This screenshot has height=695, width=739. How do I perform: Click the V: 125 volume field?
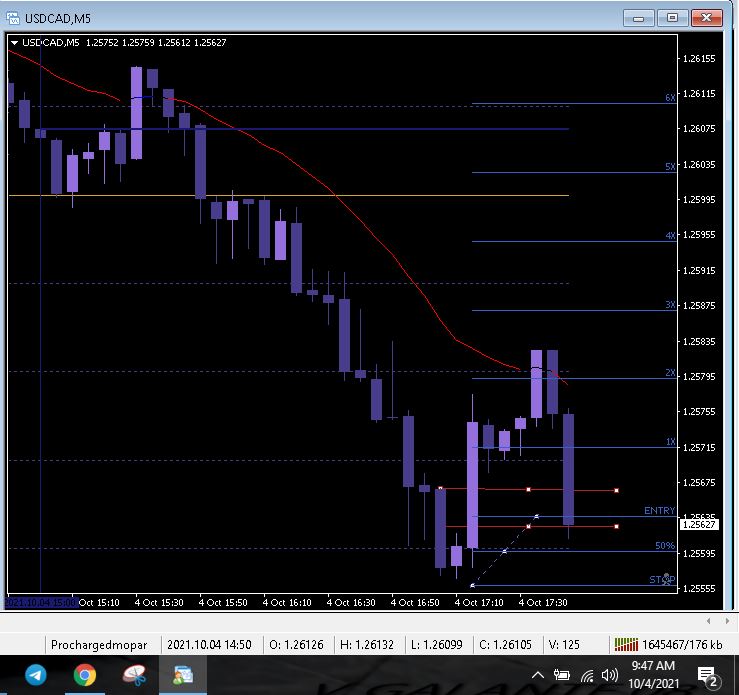[564, 645]
